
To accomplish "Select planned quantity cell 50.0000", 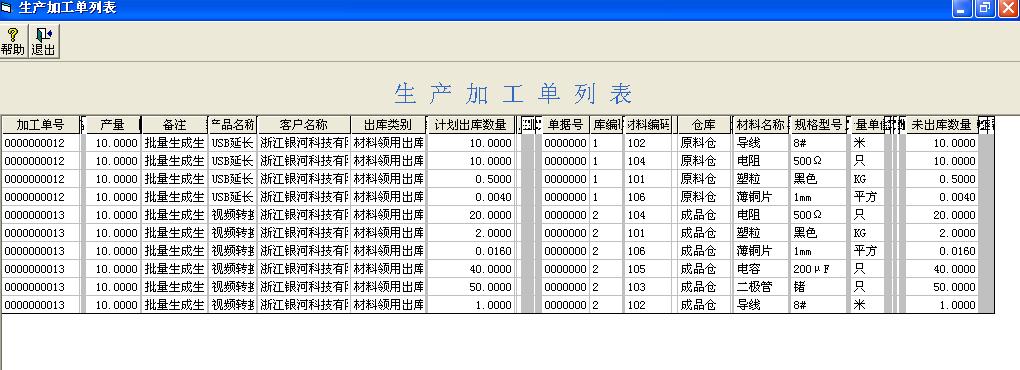I will [471, 287].
